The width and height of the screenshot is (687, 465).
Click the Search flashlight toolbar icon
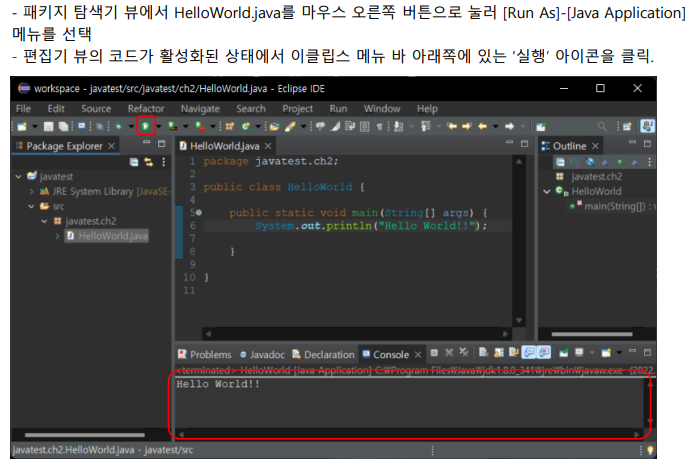pyautogui.click(x=290, y=126)
